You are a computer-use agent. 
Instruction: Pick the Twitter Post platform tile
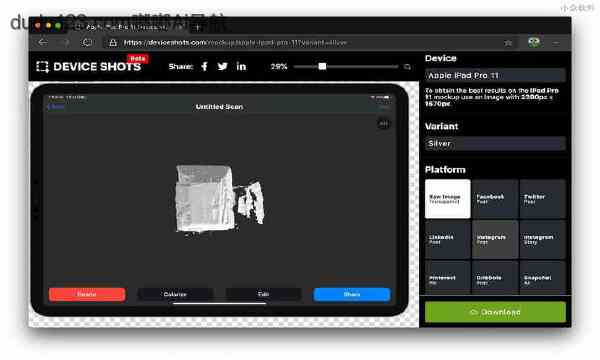pos(543,199)
